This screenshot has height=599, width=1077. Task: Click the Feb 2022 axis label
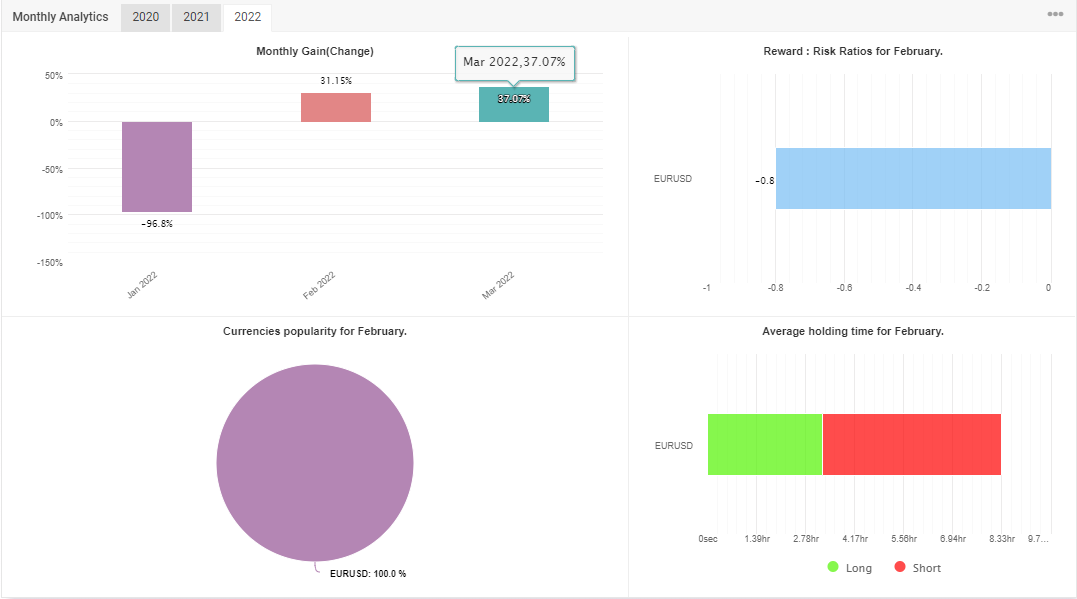[319, 285]
